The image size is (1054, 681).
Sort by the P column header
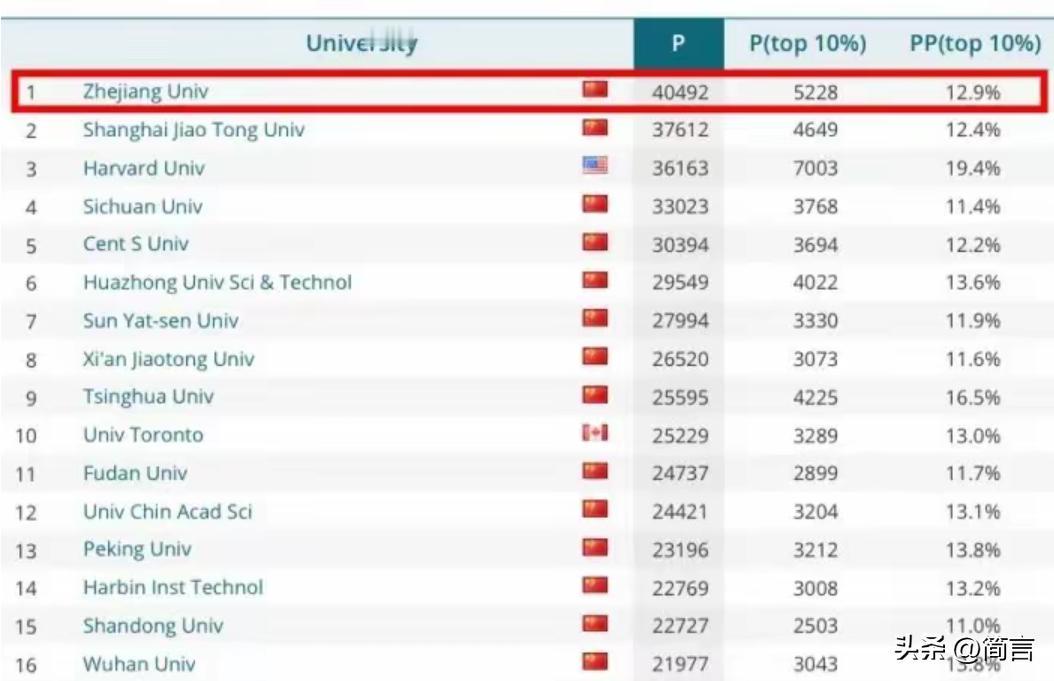(x=678, y=44)
